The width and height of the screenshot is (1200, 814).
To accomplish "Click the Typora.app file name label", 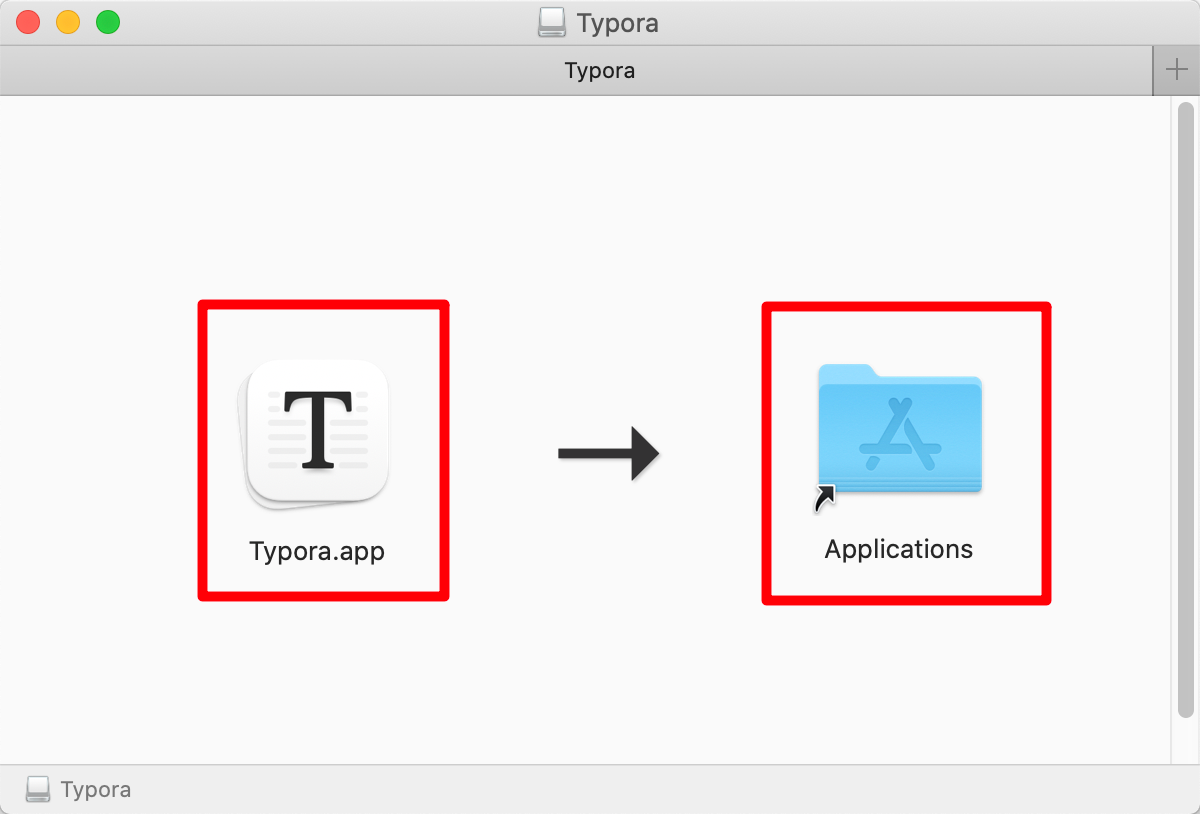I will pos(317,551).
